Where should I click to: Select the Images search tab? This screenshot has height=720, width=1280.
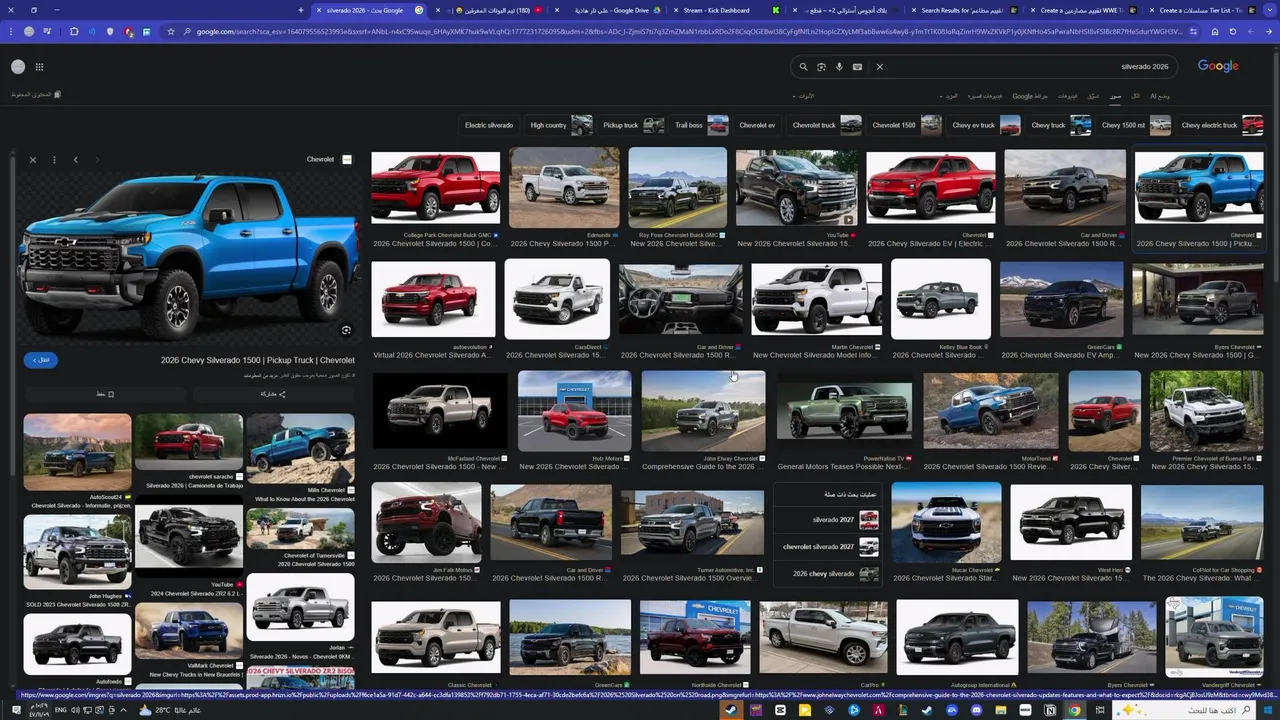1115,96
